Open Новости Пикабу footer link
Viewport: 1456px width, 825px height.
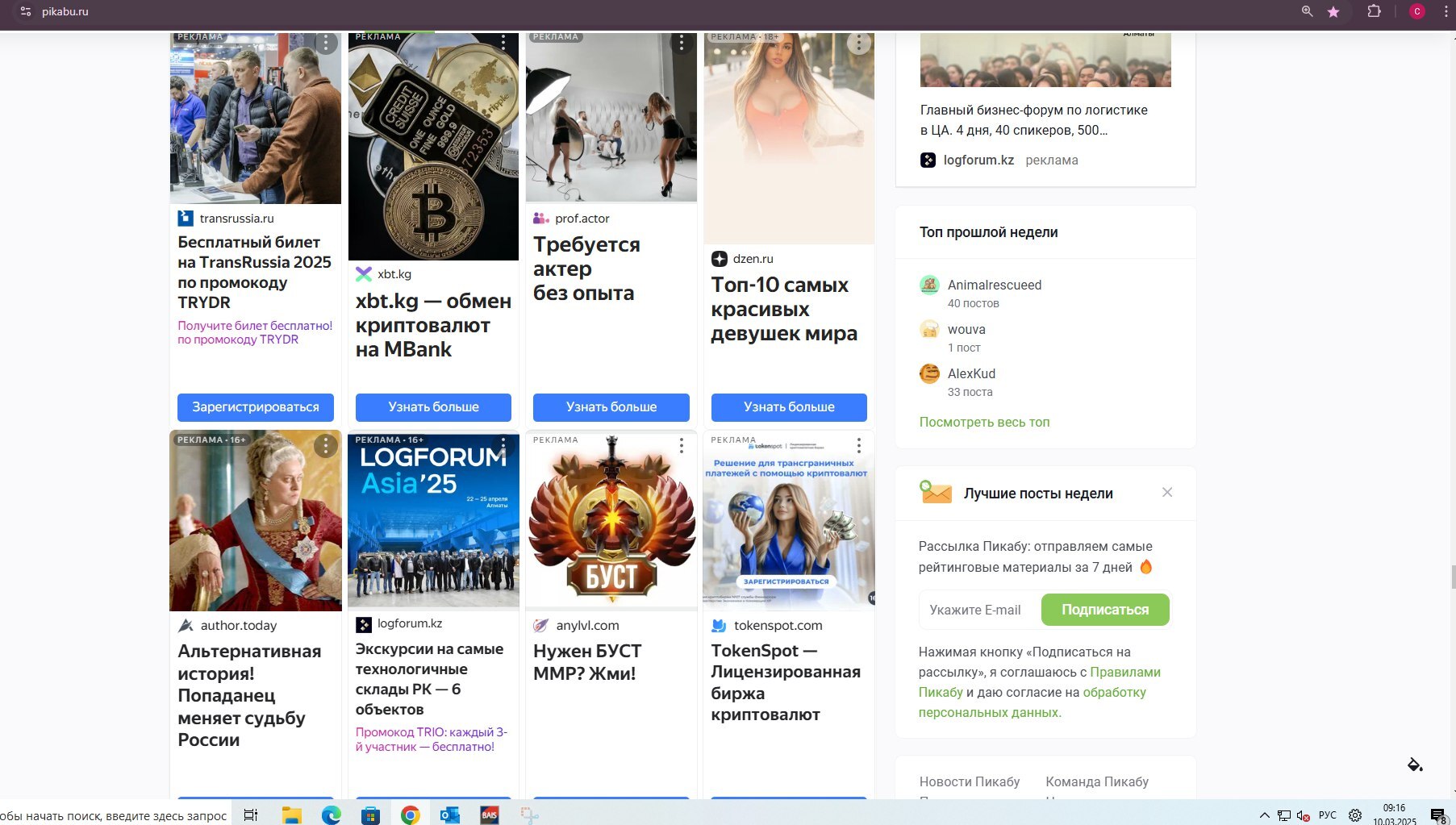(x=970, y=781)
